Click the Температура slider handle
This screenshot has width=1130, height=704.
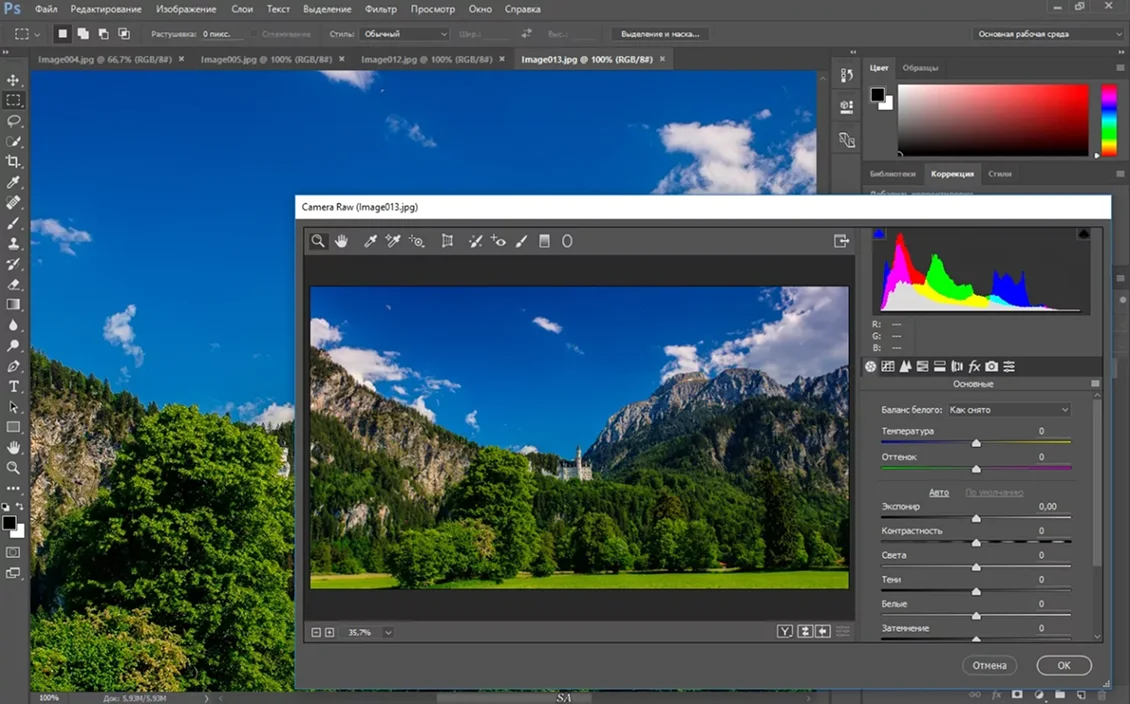point(976,443)
